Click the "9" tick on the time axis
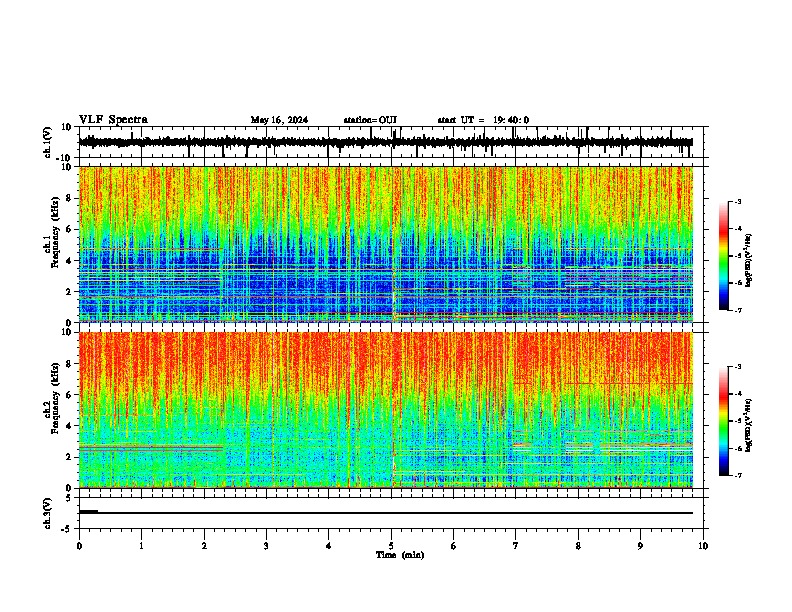This screenshot has height=612, width=792. coord(640,546)
